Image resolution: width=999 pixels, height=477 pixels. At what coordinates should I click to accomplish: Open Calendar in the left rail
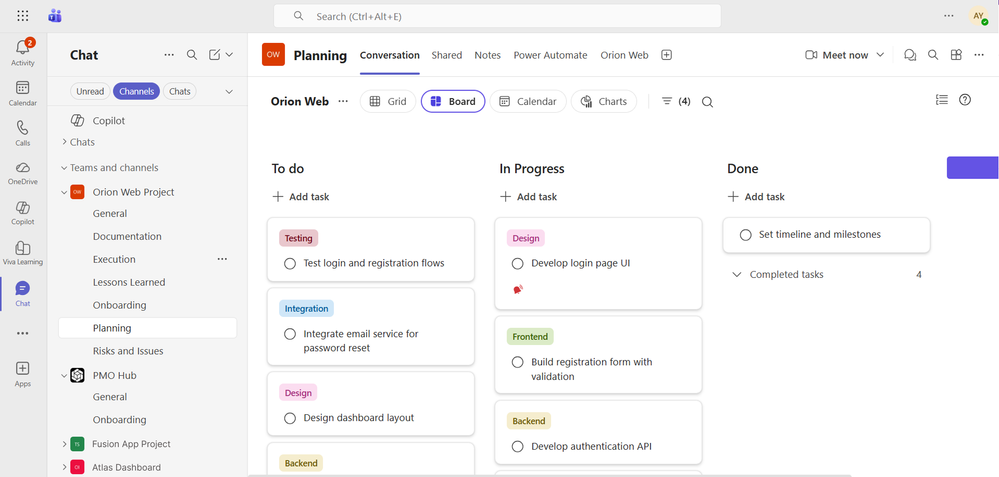[23, 88]
